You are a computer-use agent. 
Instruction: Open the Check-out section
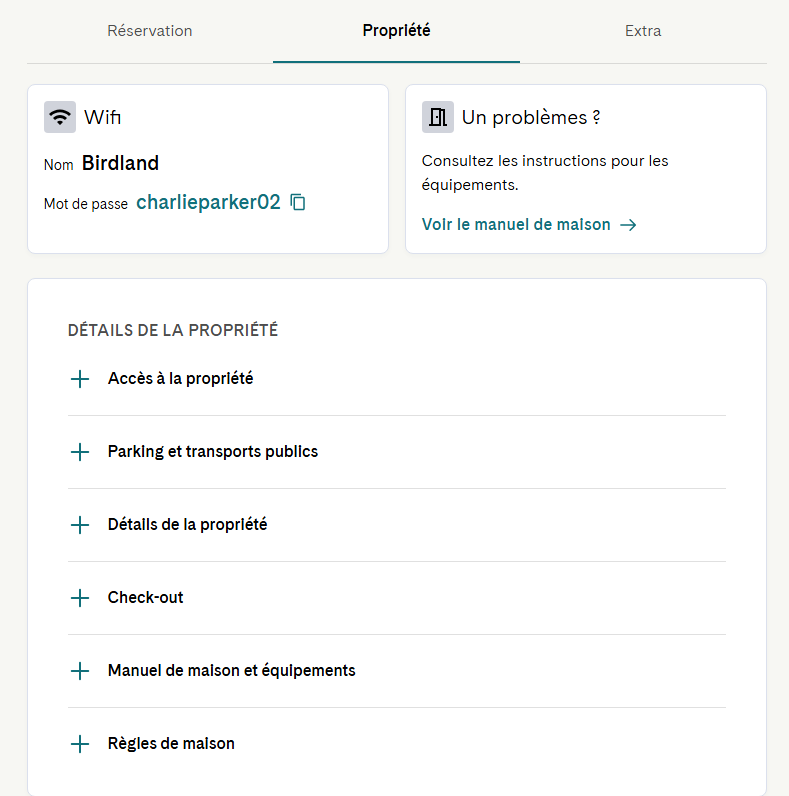(397, 598)
